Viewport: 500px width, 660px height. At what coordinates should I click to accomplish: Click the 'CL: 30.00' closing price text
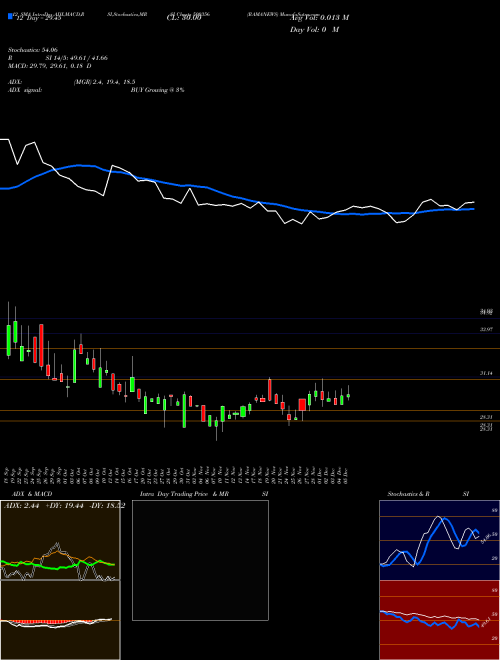coord(184,18)
